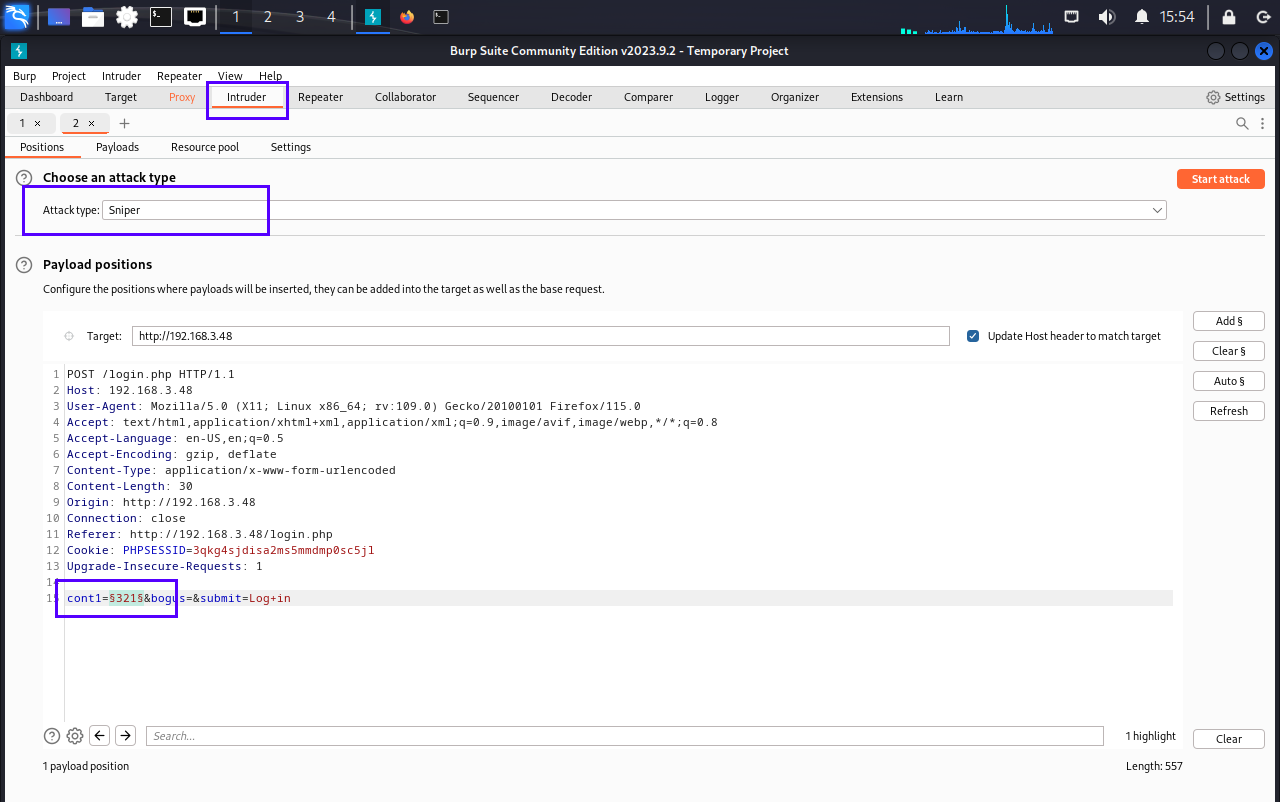Switch to workspace 3

[300, 17]
